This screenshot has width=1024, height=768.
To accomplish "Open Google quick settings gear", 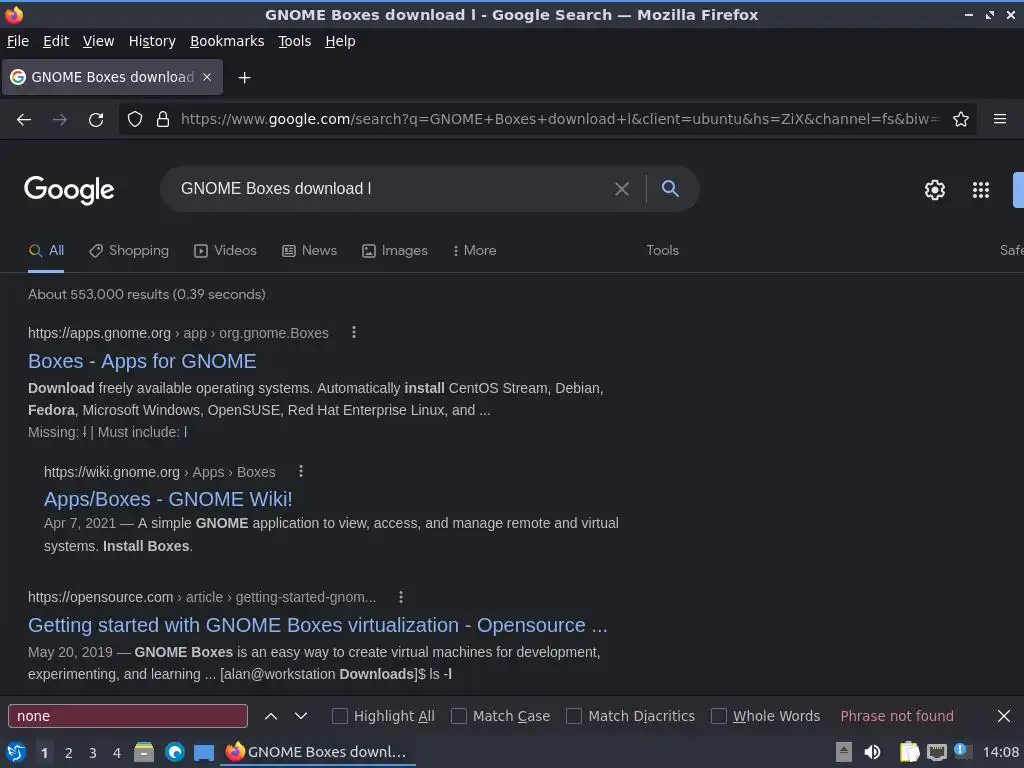I will 935,190.
